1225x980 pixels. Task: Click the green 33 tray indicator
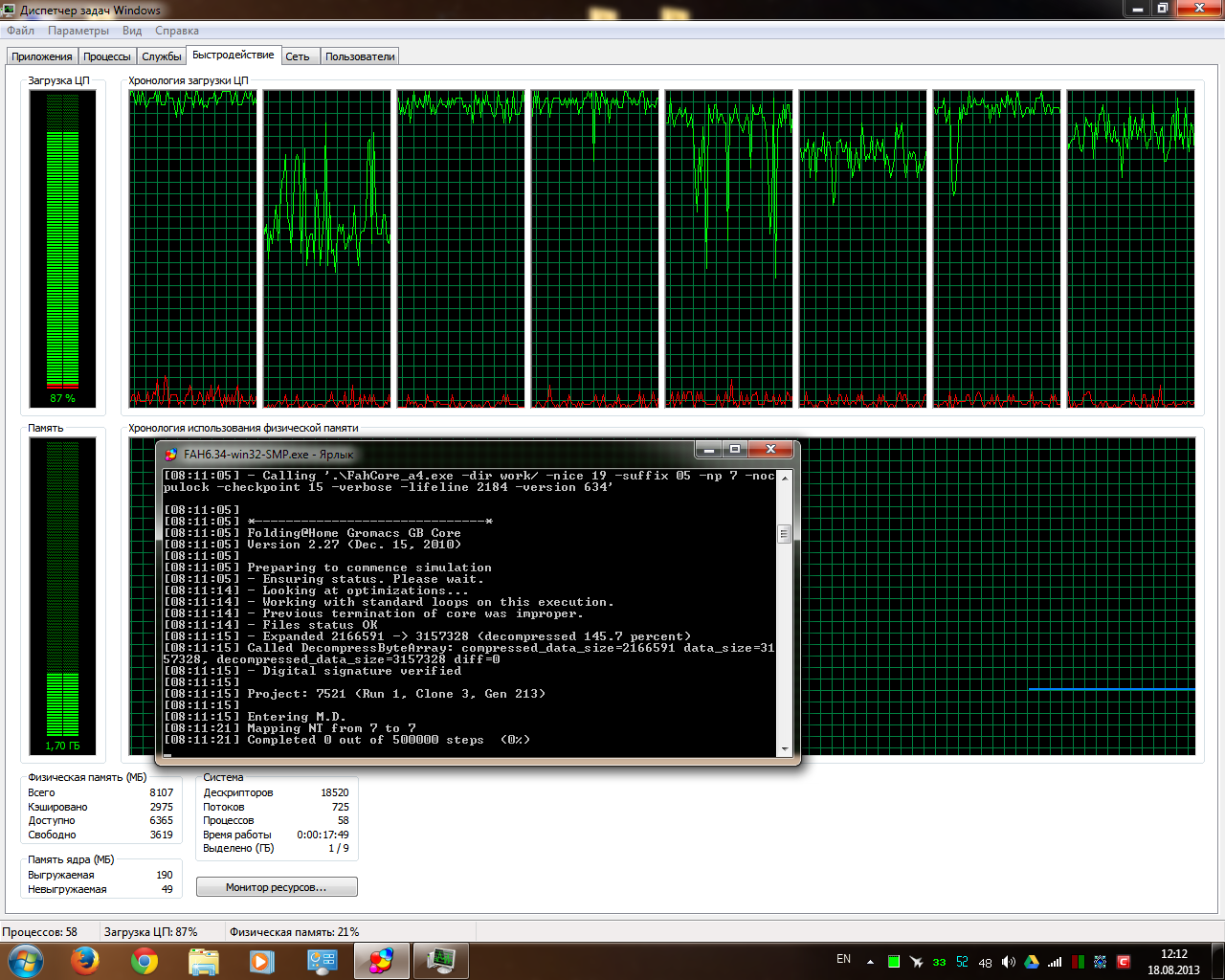click(x=939, y=962)
